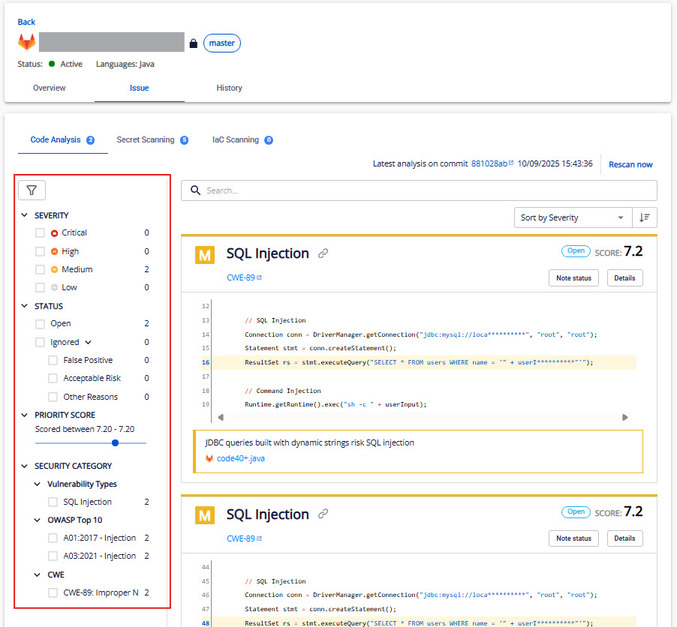The image size is (677, 627).
Task: Open the Sort by Severity dropdown
Action: point(573,218)
